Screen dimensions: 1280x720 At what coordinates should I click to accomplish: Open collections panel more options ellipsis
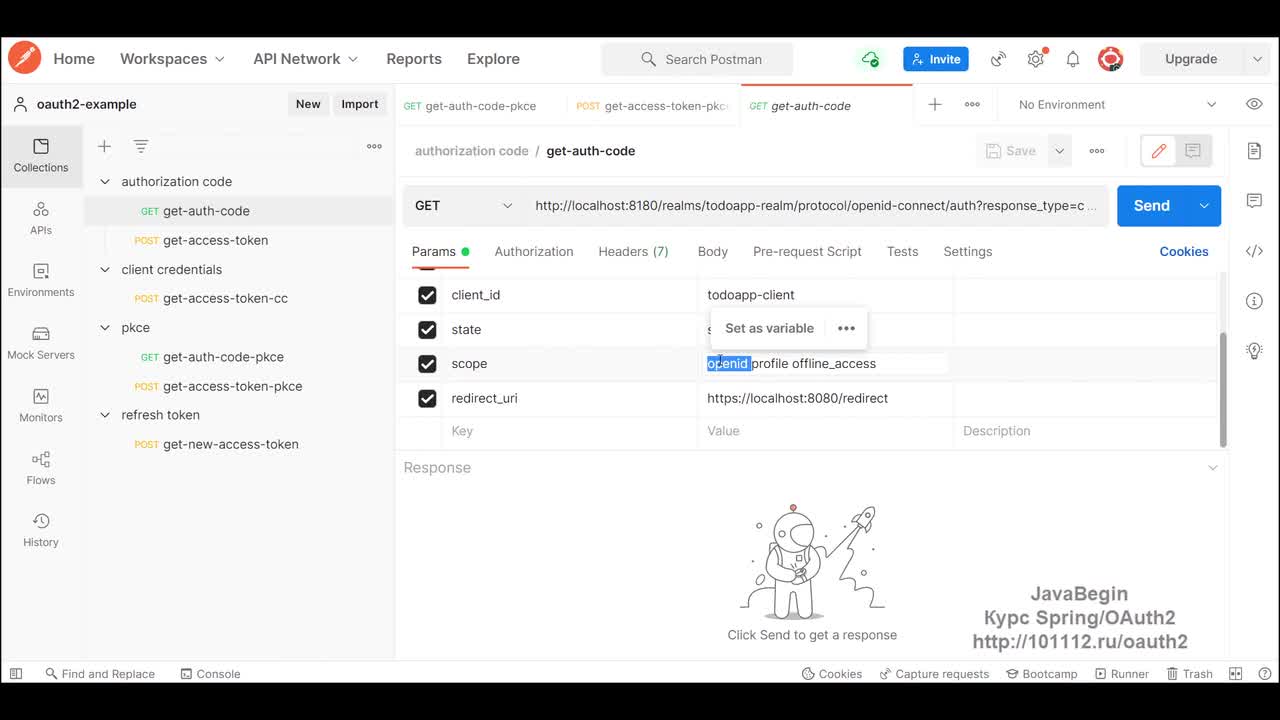coord(374,146)
